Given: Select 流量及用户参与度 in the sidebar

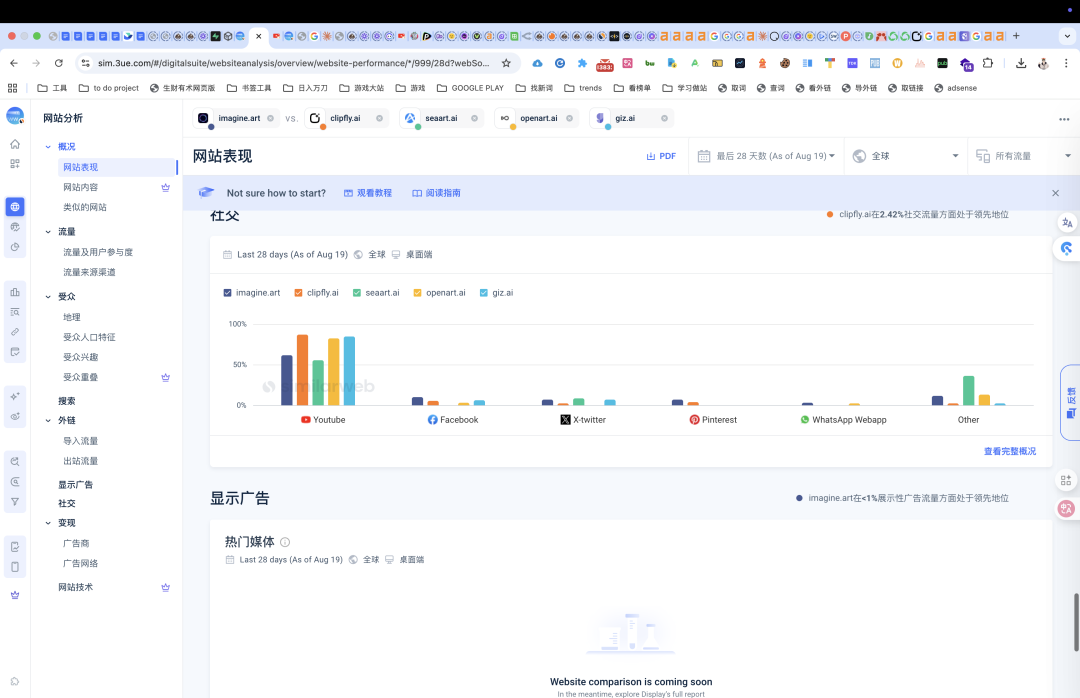Looking at the screenshot, I should [98, 252].
